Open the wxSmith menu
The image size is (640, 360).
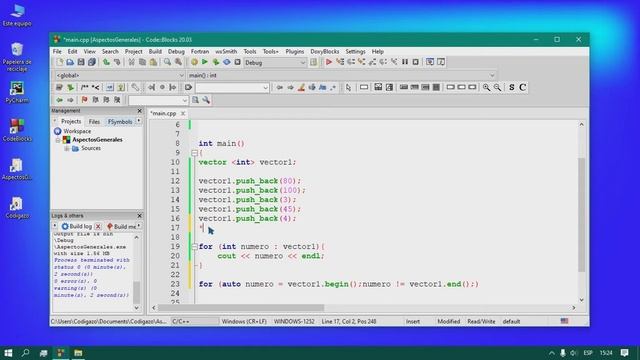[226, 51]
